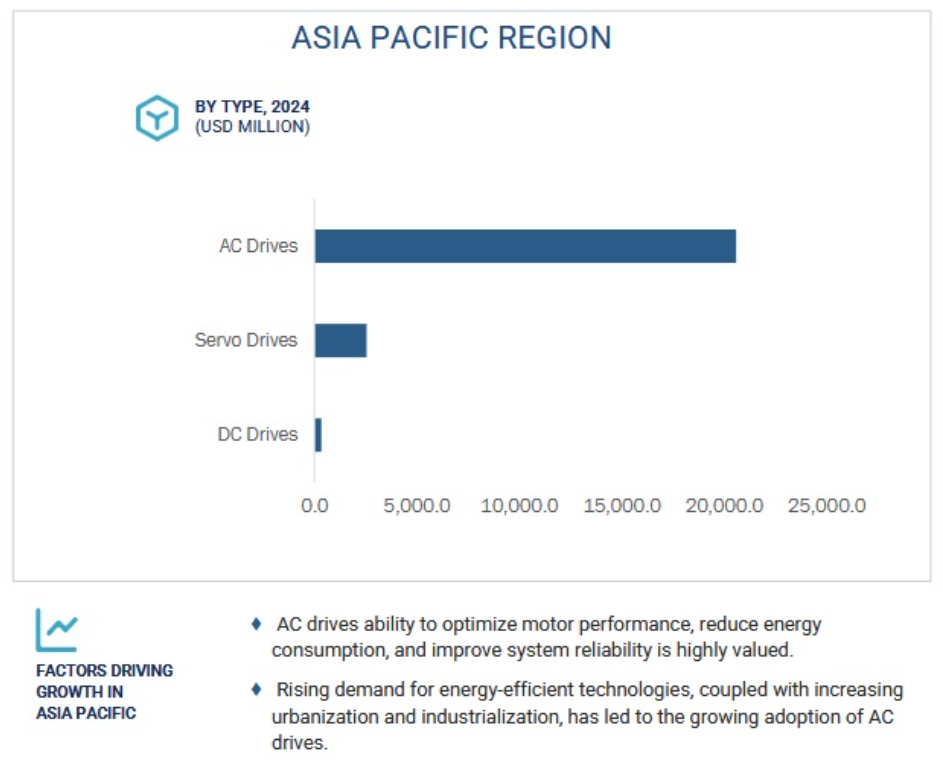Click the 5,000.0 axis tick label
Image resolution: width=943 pixels, height=761 pixels.
pos(417,506)
